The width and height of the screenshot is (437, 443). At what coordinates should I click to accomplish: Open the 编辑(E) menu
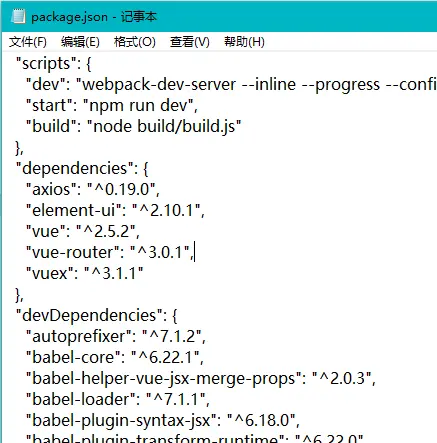tap(80, 42)
